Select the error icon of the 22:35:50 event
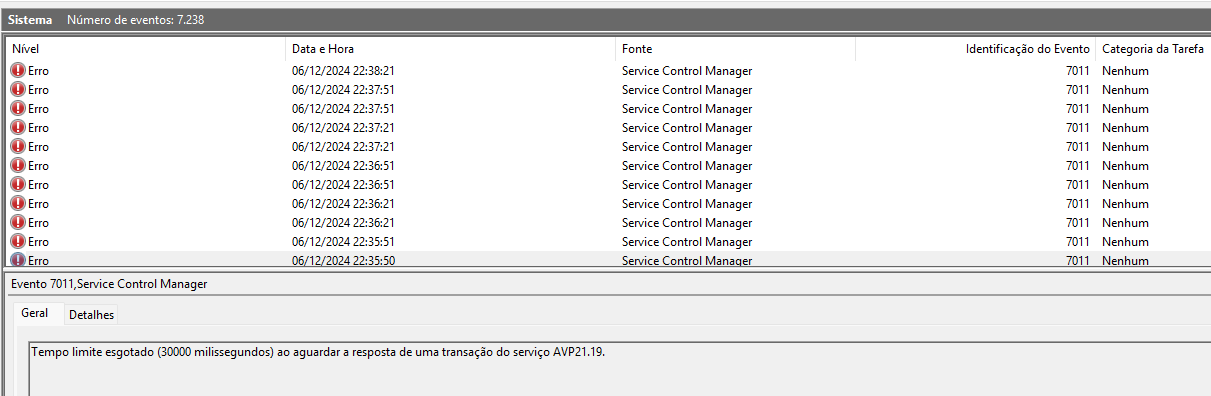The image size is (1211, 396). tap(18, 260)
